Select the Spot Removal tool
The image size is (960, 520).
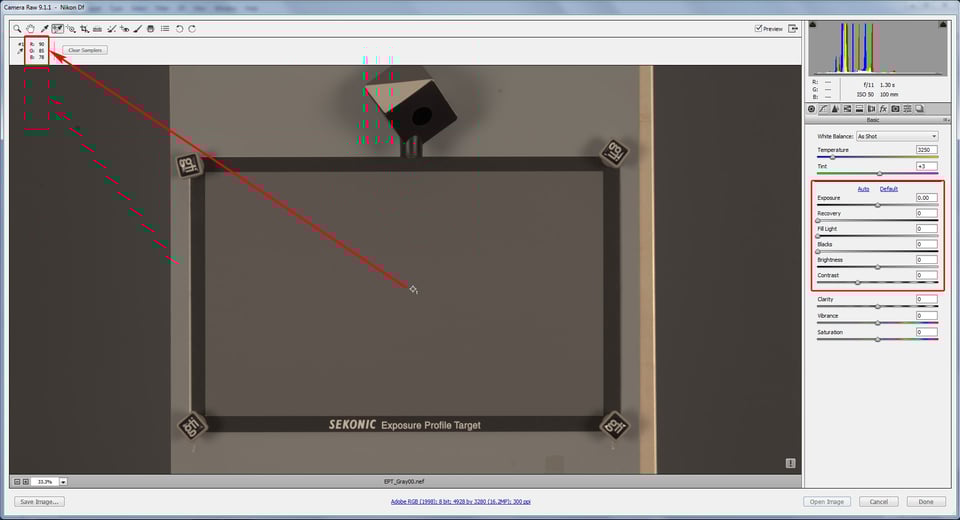pos(111,29)
